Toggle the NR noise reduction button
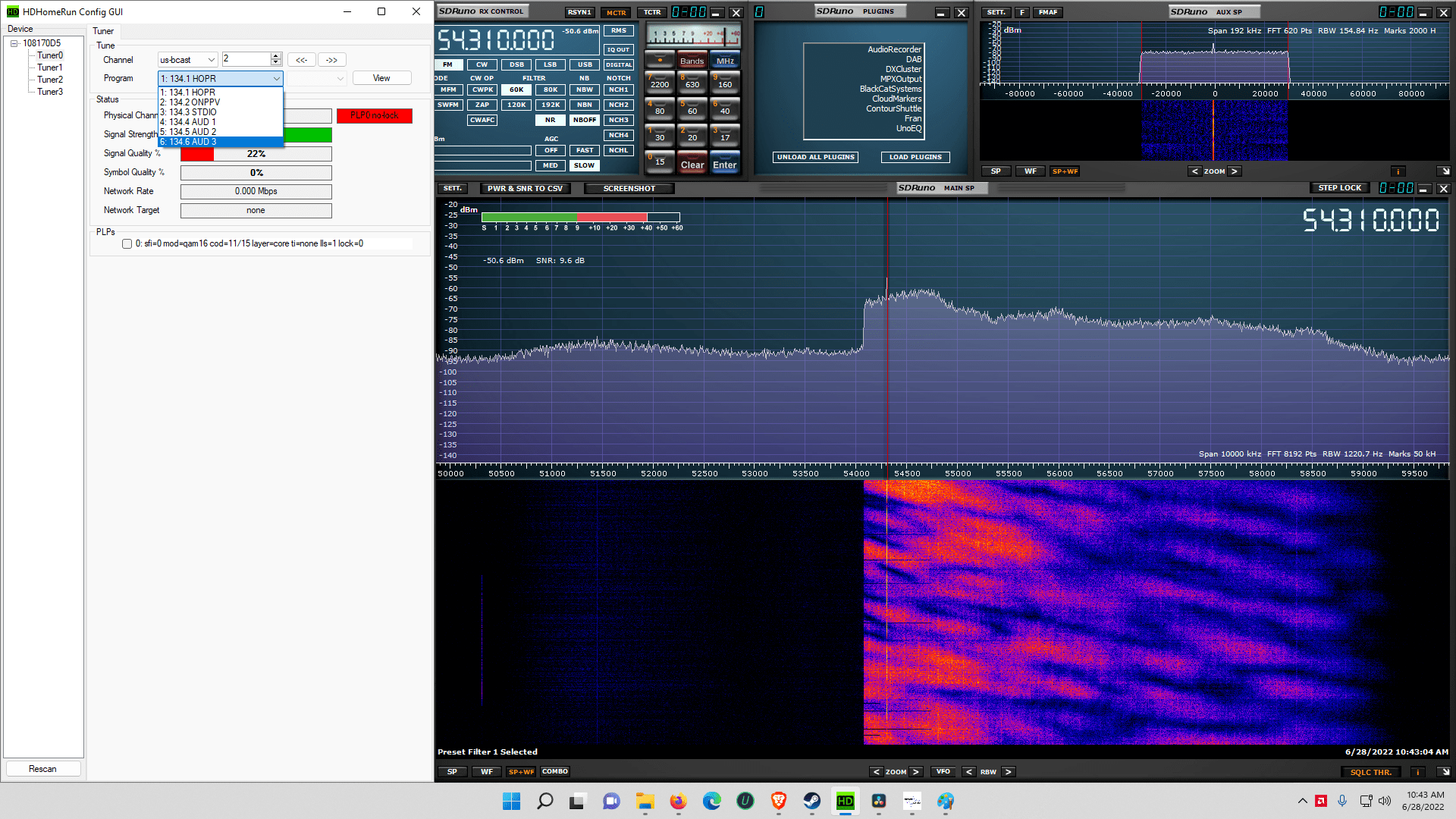The height and width of the screenshot is (819, 1456). [x=550, y=120]
